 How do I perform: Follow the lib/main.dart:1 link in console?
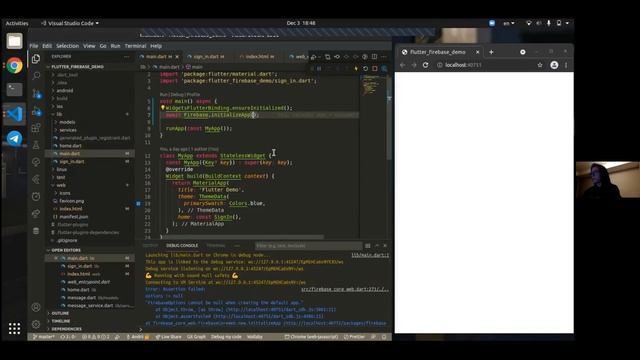[x=370, y=255]
